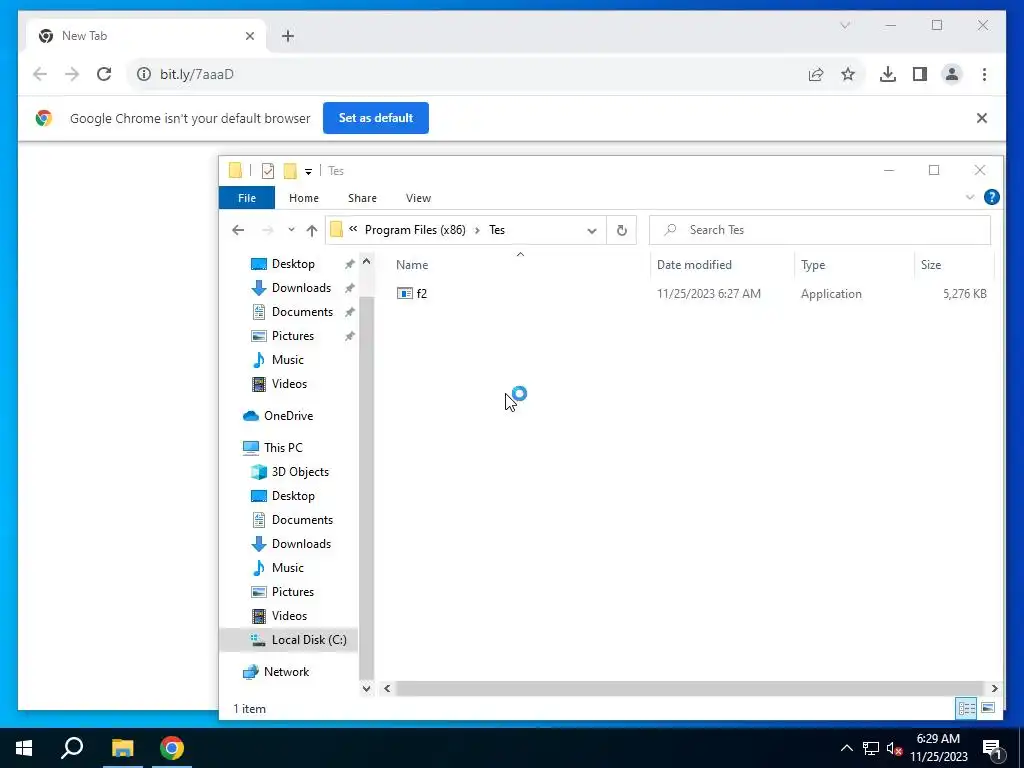Open the Windows Start menu
1024x768 pixels.
pos(24,748)
